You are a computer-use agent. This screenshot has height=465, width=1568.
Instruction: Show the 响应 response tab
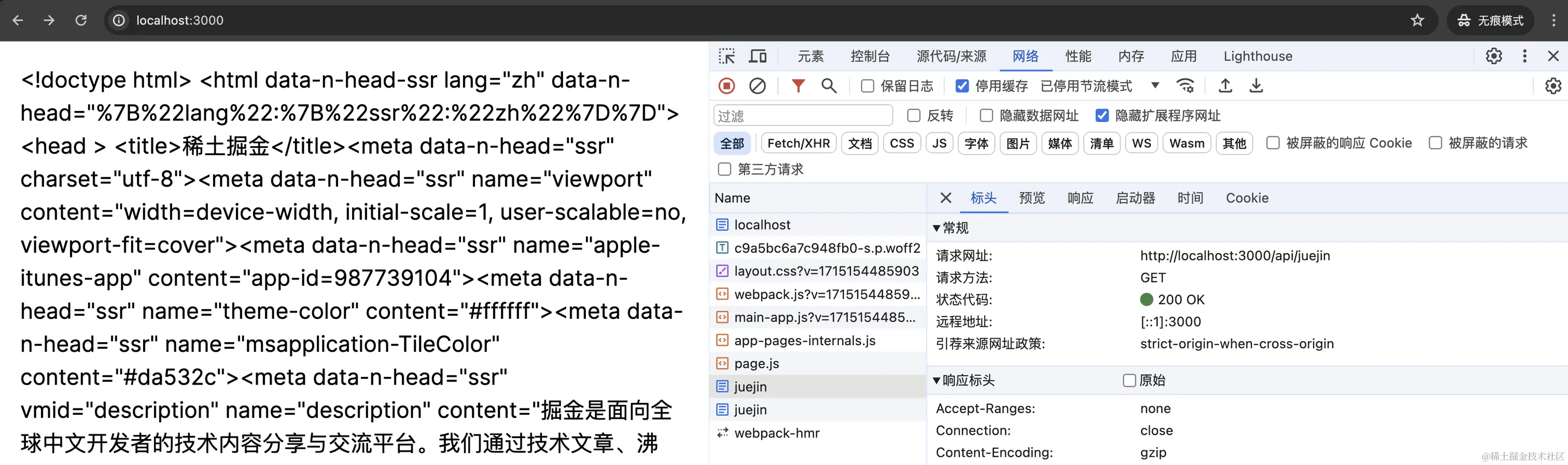click(1081, 198)
